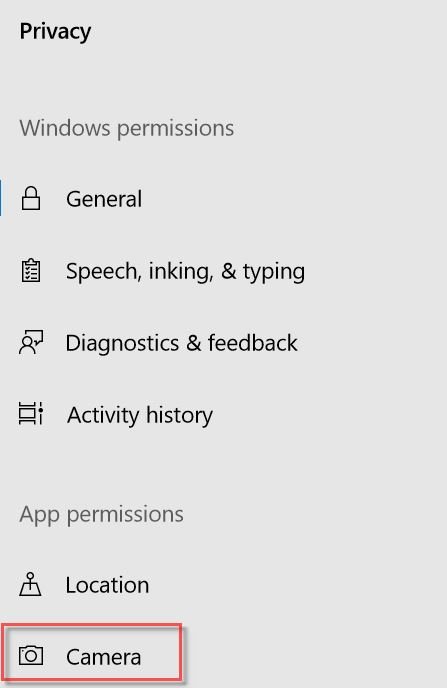Click the Camera icon in App permissions
This screenshot has height=688, width=447.
(x=31, y=656)
